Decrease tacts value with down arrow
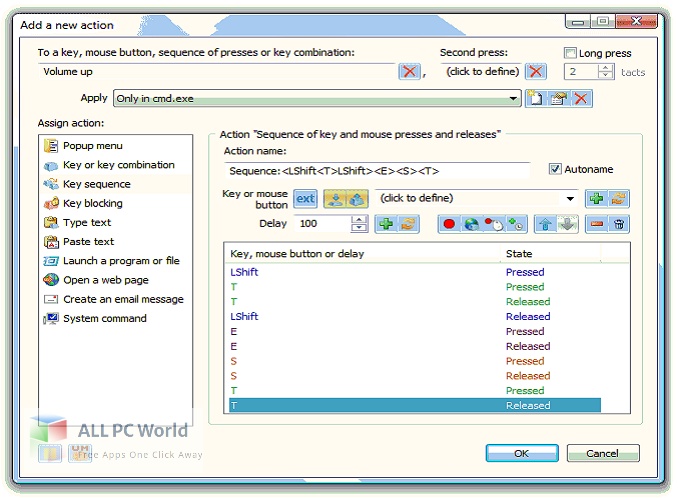 pos(606,75)
